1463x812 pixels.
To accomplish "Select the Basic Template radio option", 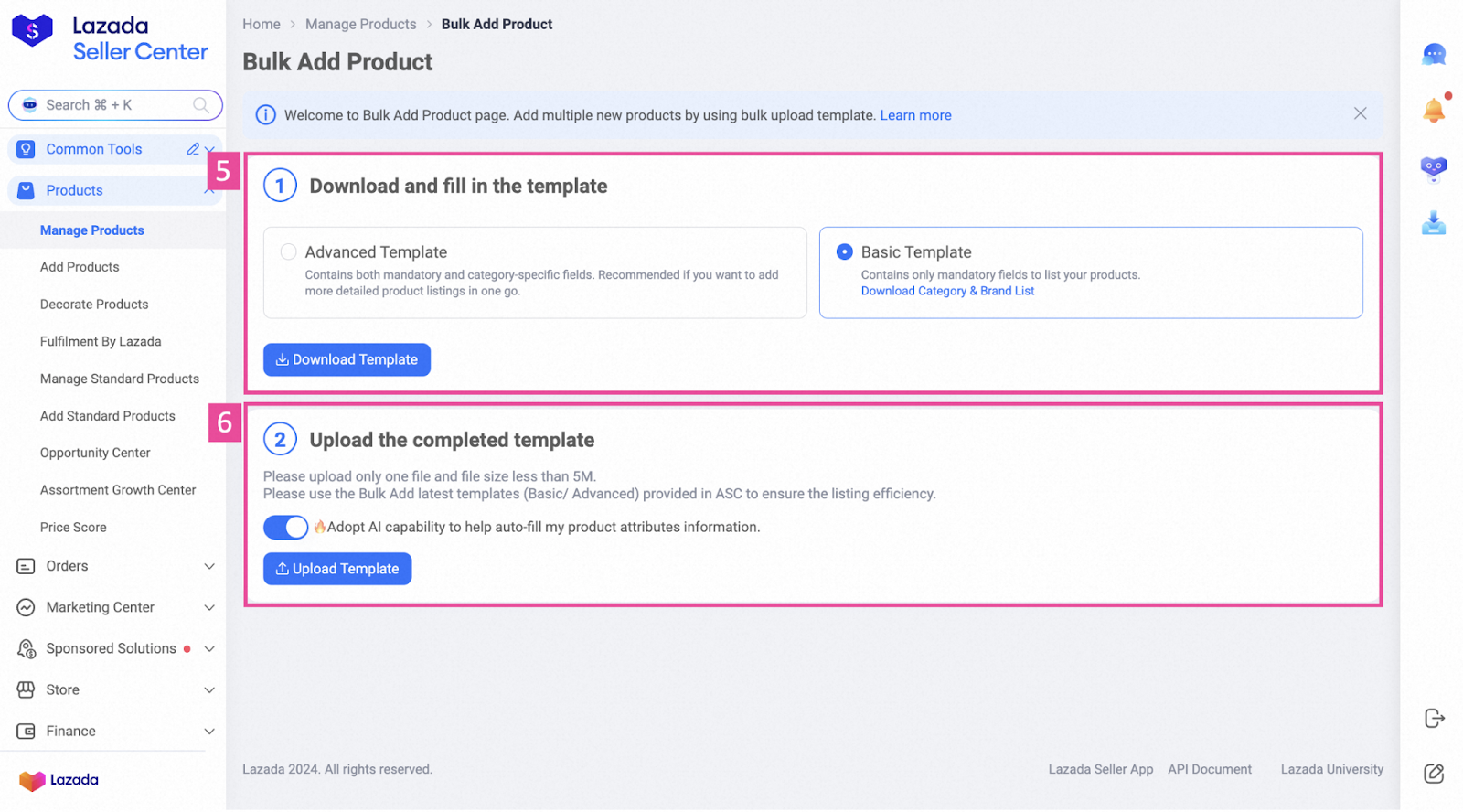I will 845,251.
